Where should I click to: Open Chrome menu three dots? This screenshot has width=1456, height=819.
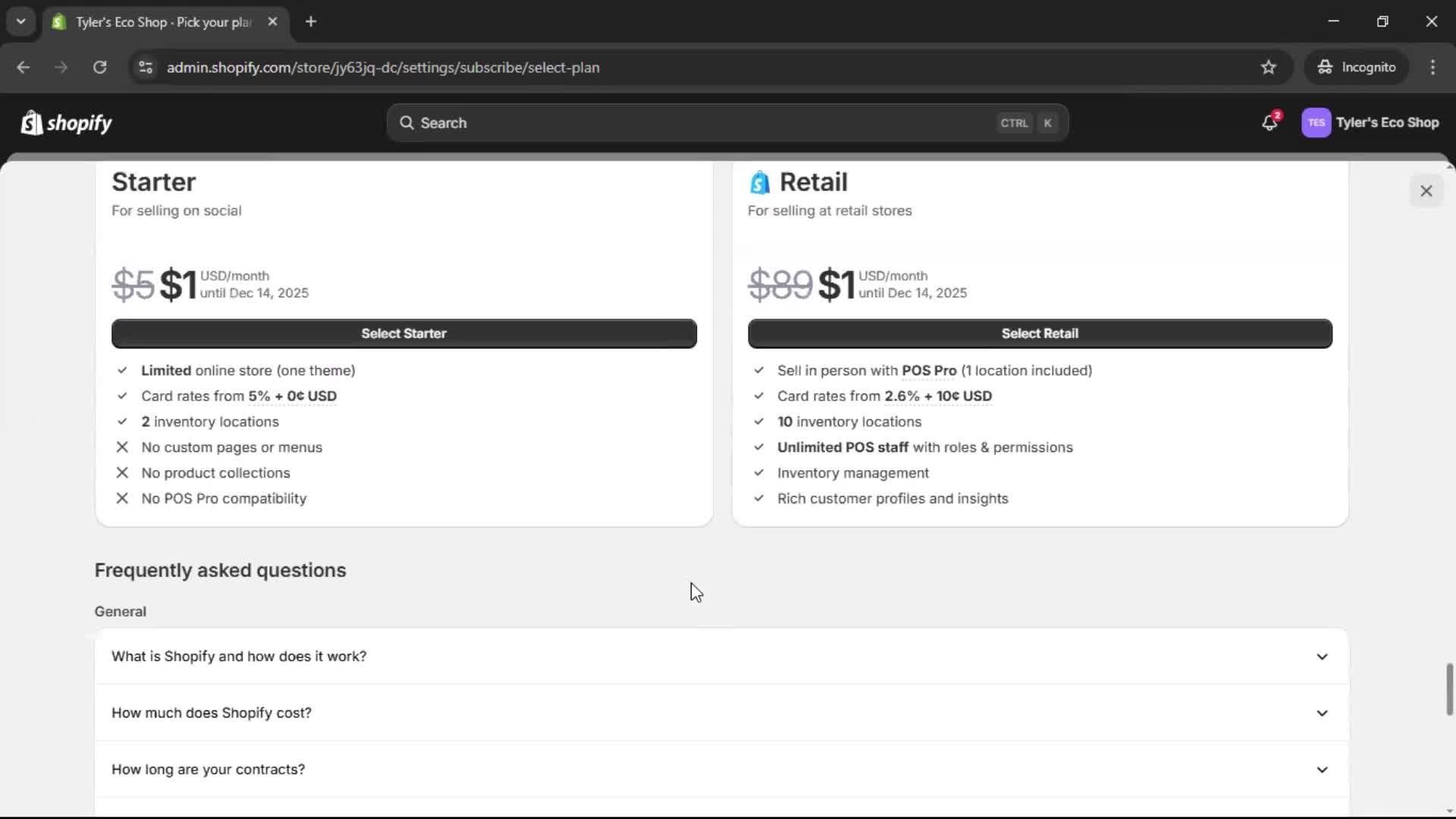(1432, 67)
